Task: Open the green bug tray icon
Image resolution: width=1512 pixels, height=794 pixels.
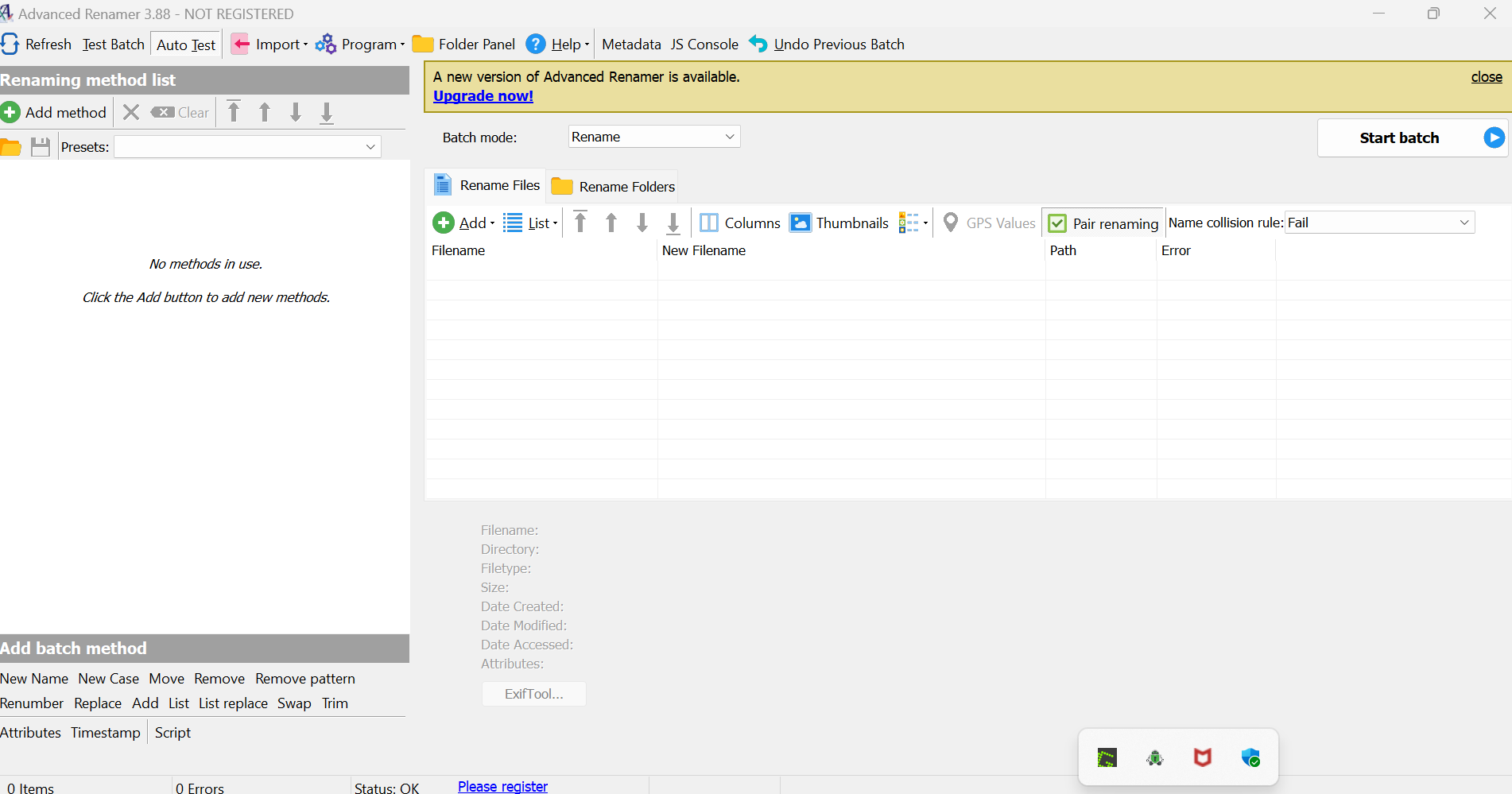Action: tap(1155, 757)
